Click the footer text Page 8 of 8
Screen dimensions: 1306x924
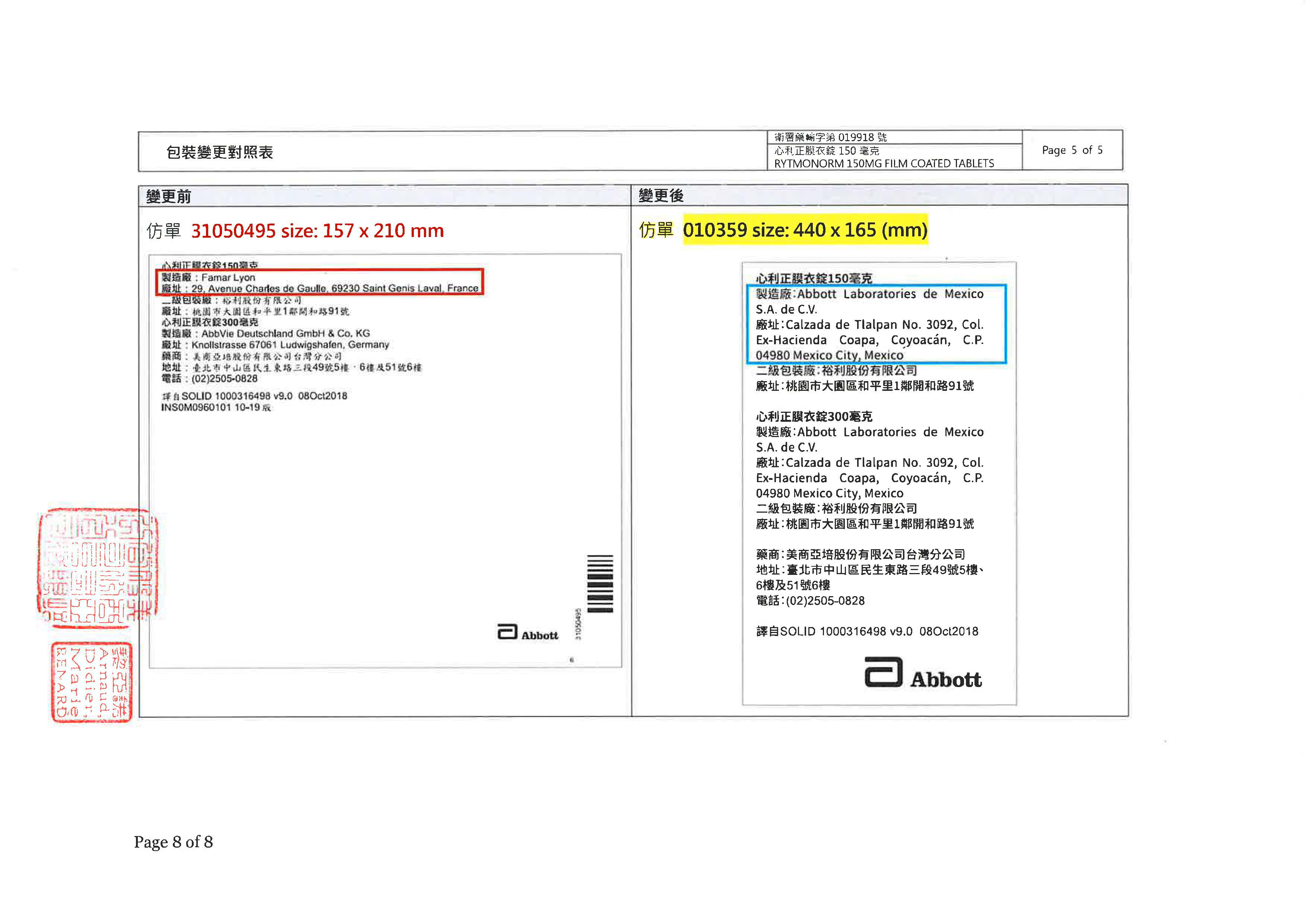click(174, 842)
